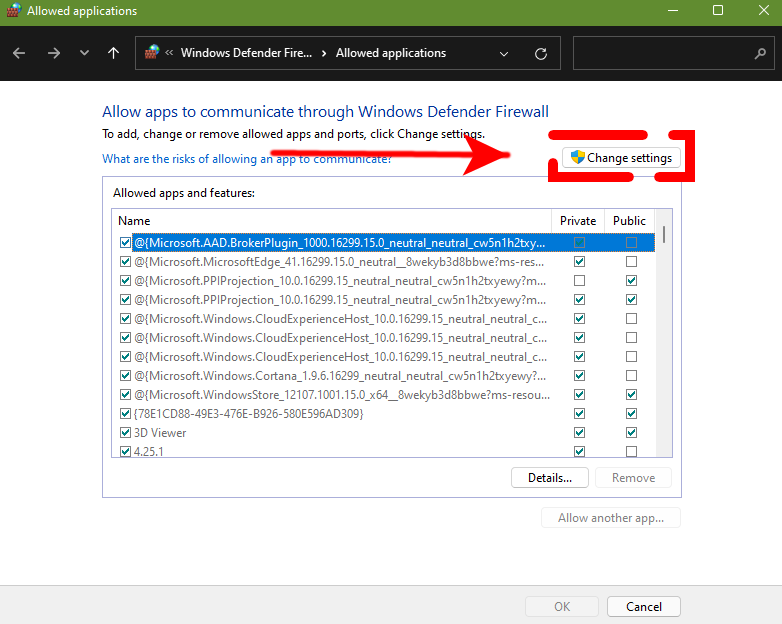Toggle Private checkbox for {78E1CD88...} entry
Viewport: 782px width, 624px height.
(579, 414)
